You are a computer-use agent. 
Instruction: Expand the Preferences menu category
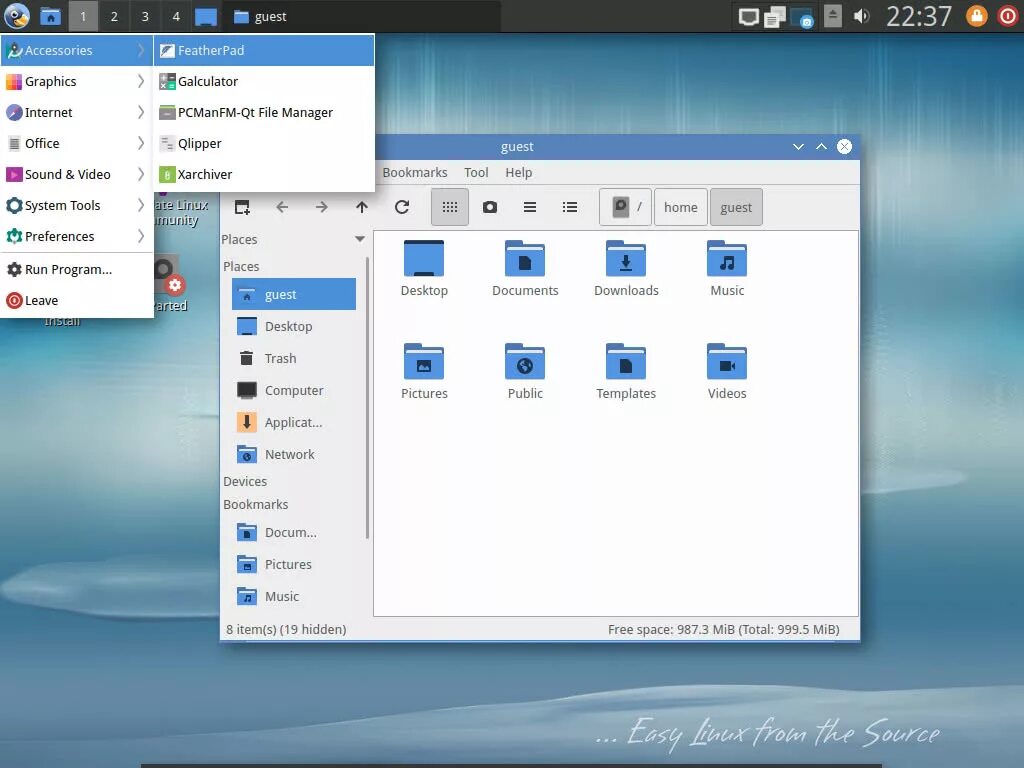(76, 236)
